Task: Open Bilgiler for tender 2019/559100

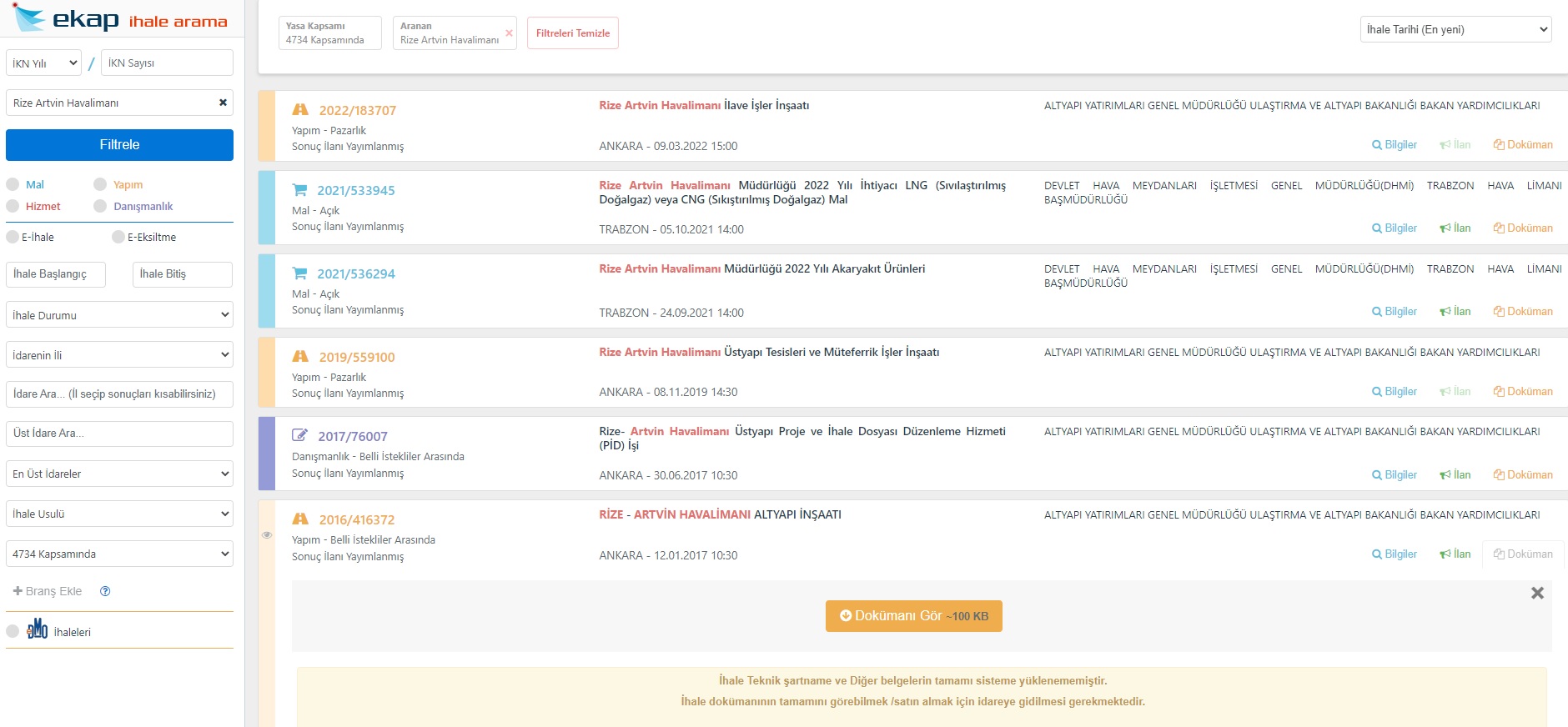Action: [1395, 391]
